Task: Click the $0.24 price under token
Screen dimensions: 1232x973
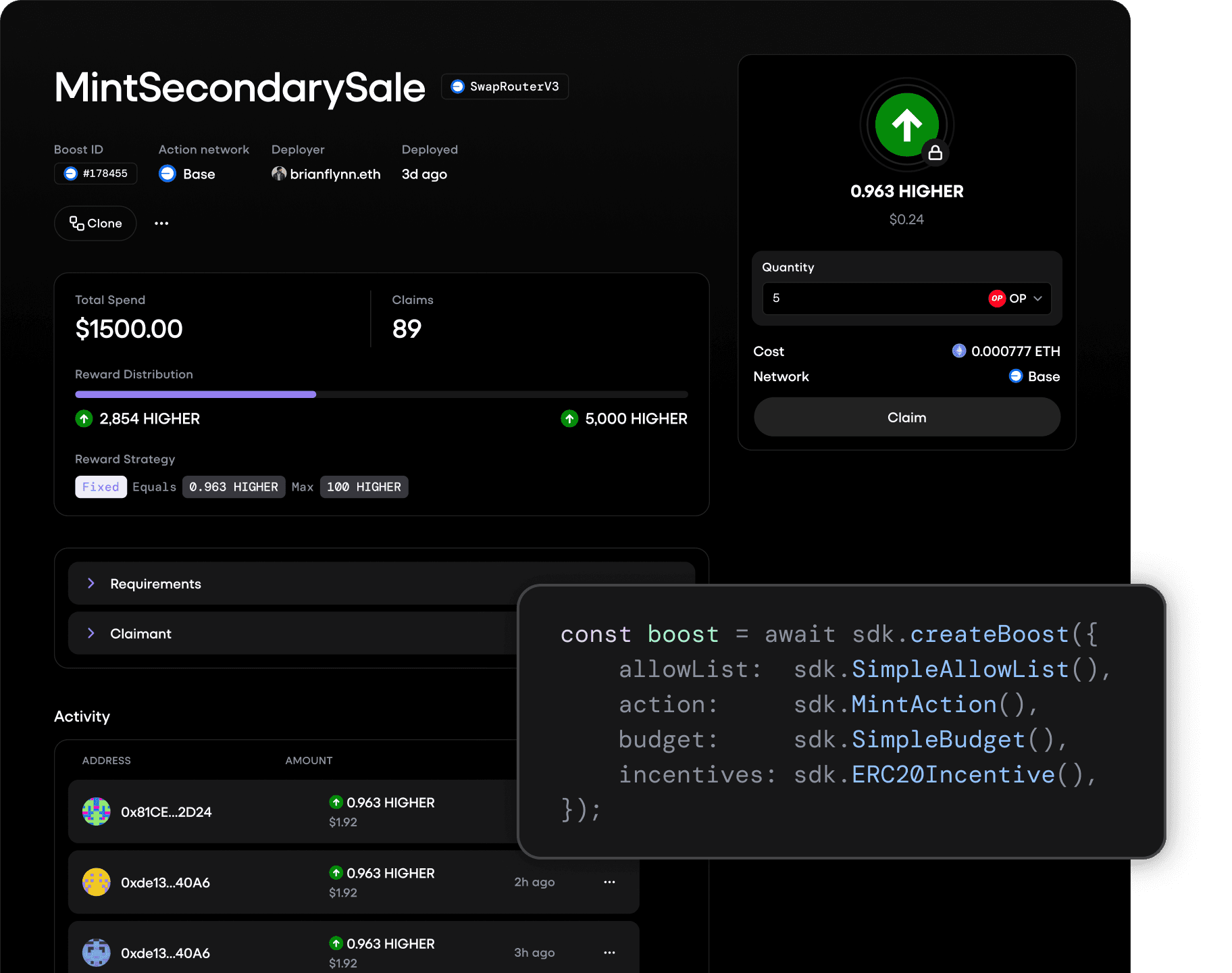Action: 906,220
